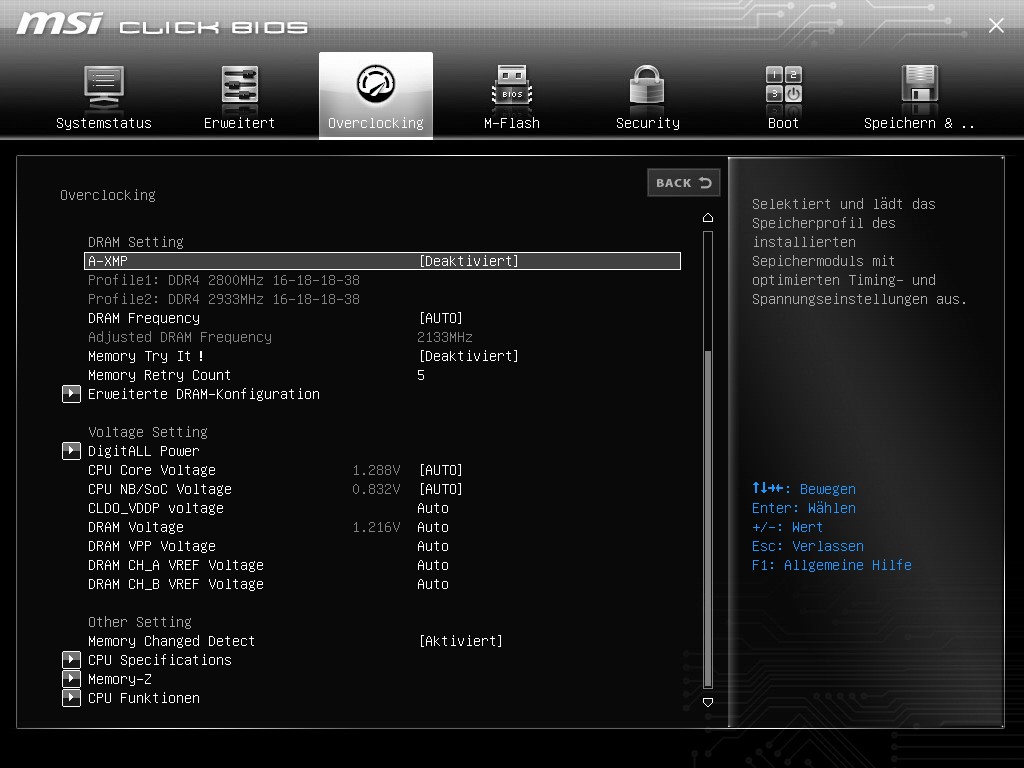Viewport: 1024px width, 768px height.
Task: Click Other Setting section heading
Action: 140,622
